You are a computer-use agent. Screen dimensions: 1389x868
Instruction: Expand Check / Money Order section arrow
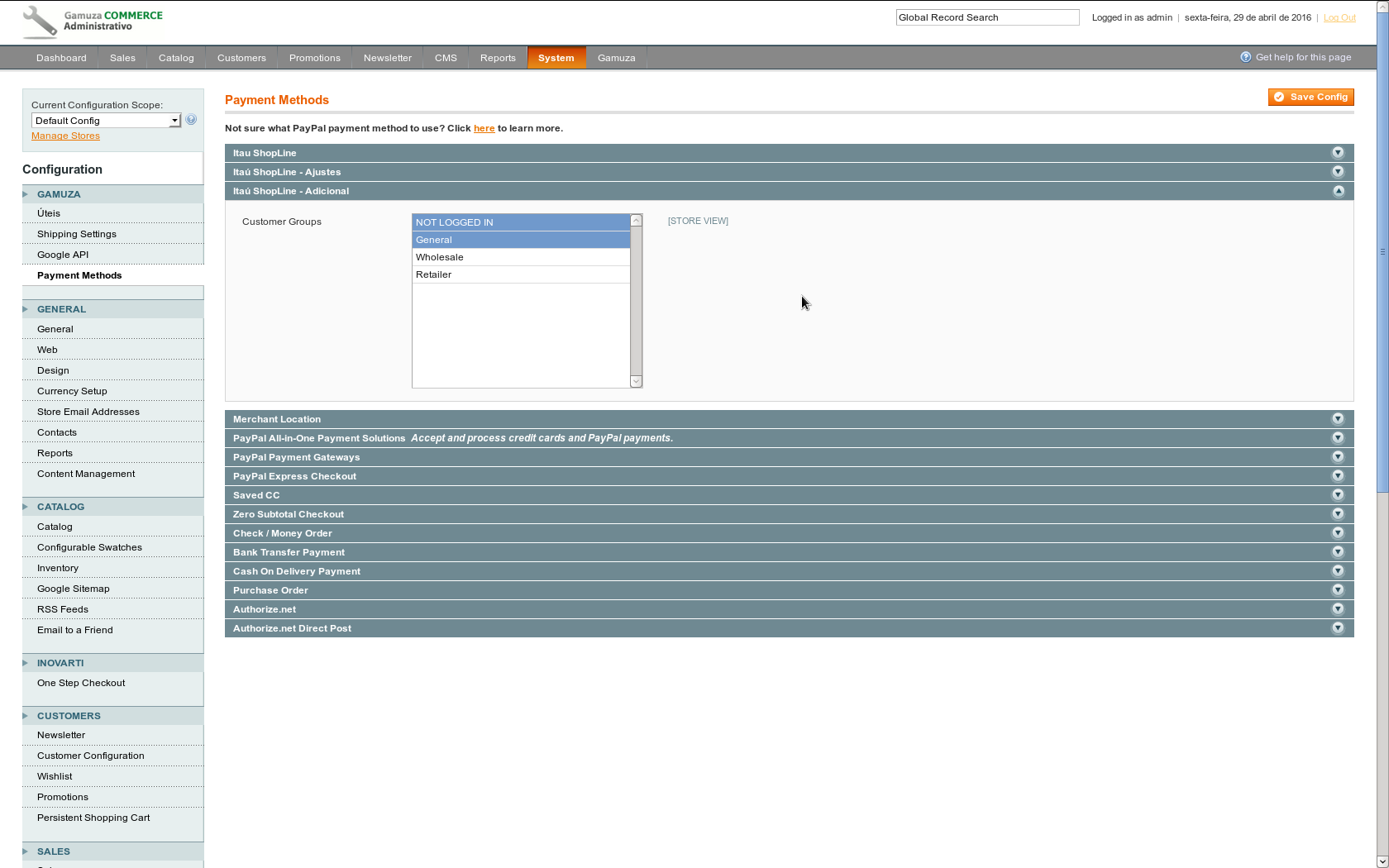tap(1338, 533)
